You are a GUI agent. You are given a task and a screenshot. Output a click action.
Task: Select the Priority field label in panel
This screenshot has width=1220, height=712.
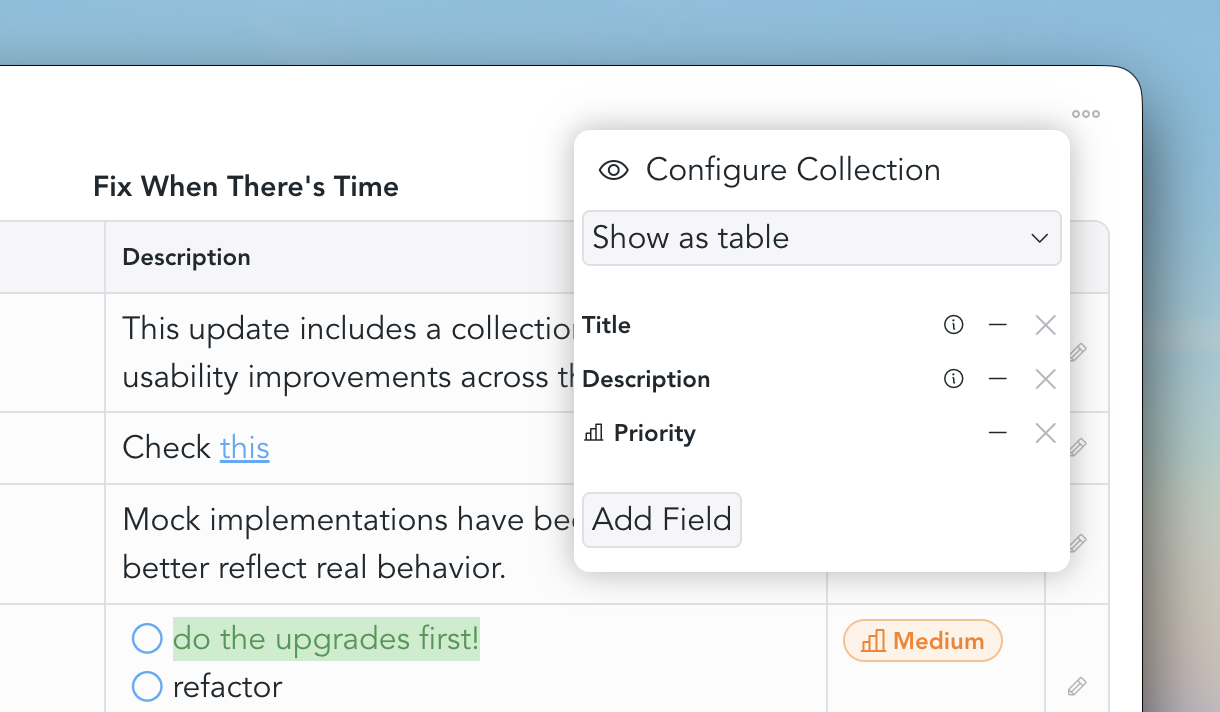(x=654, y=433)
